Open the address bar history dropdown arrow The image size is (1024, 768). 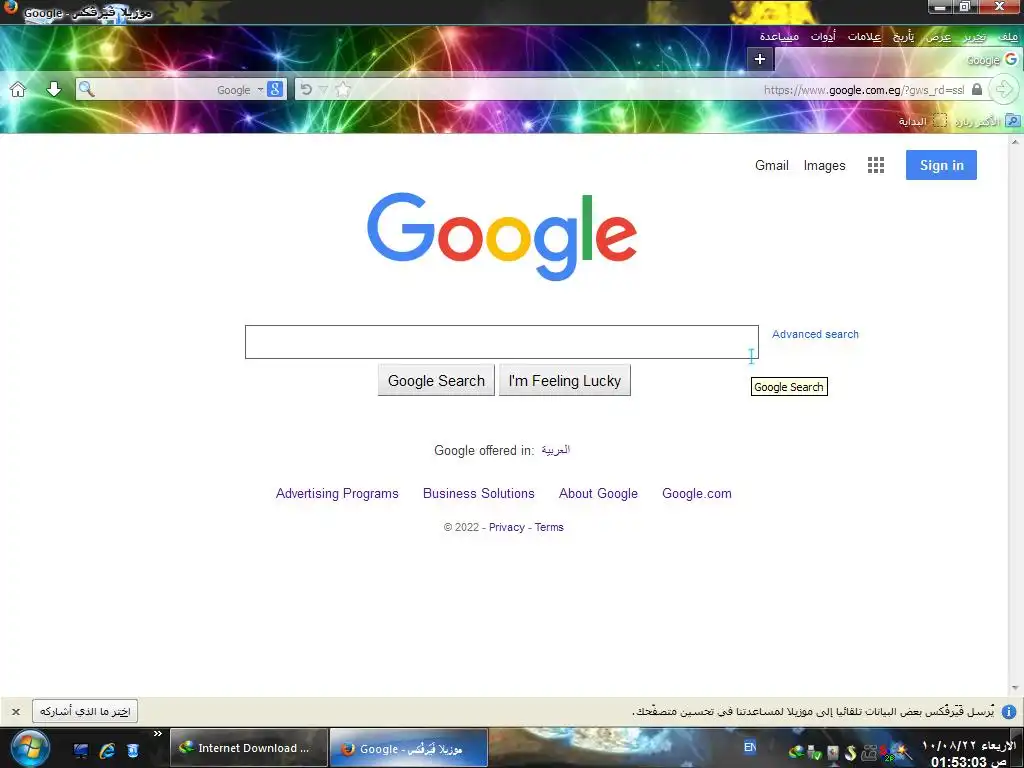(323, 89)
